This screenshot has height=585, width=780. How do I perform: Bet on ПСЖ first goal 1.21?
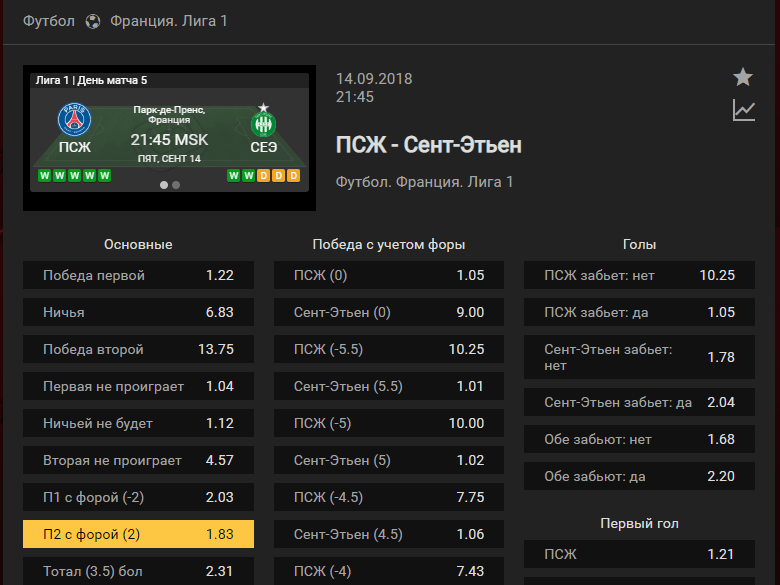639,554
